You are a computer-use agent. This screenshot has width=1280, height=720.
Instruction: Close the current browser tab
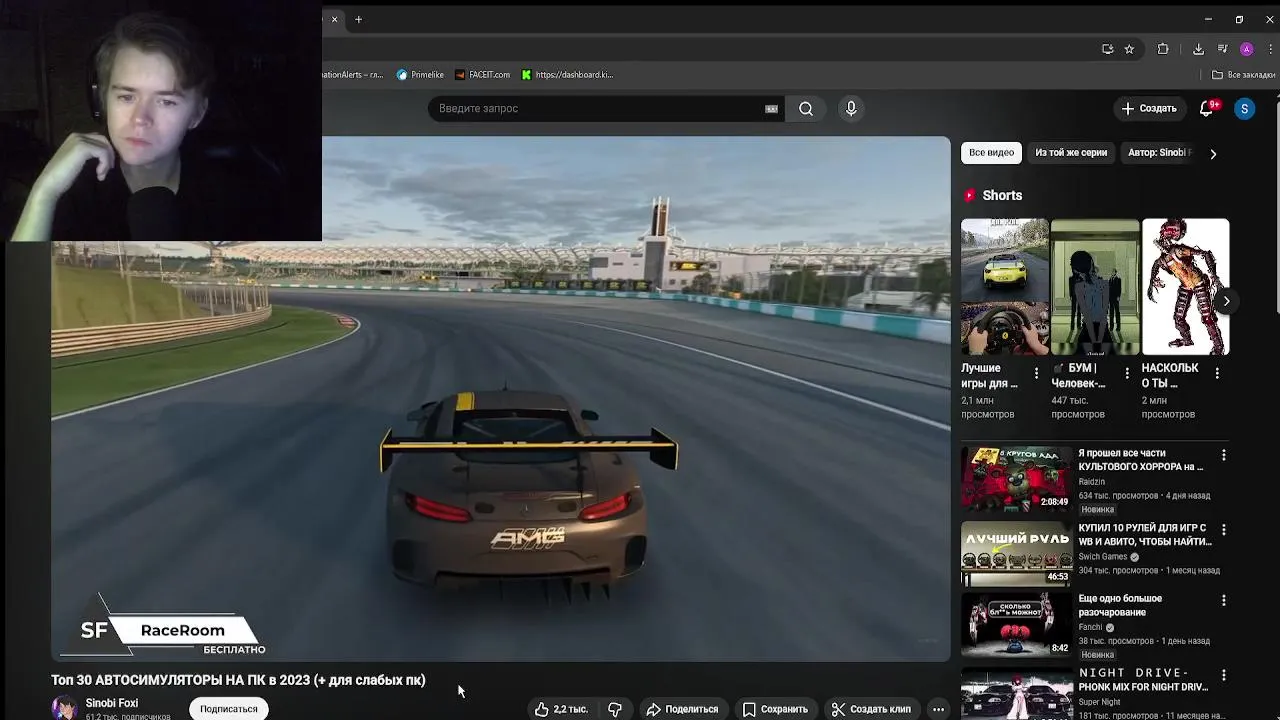(334, 19)
